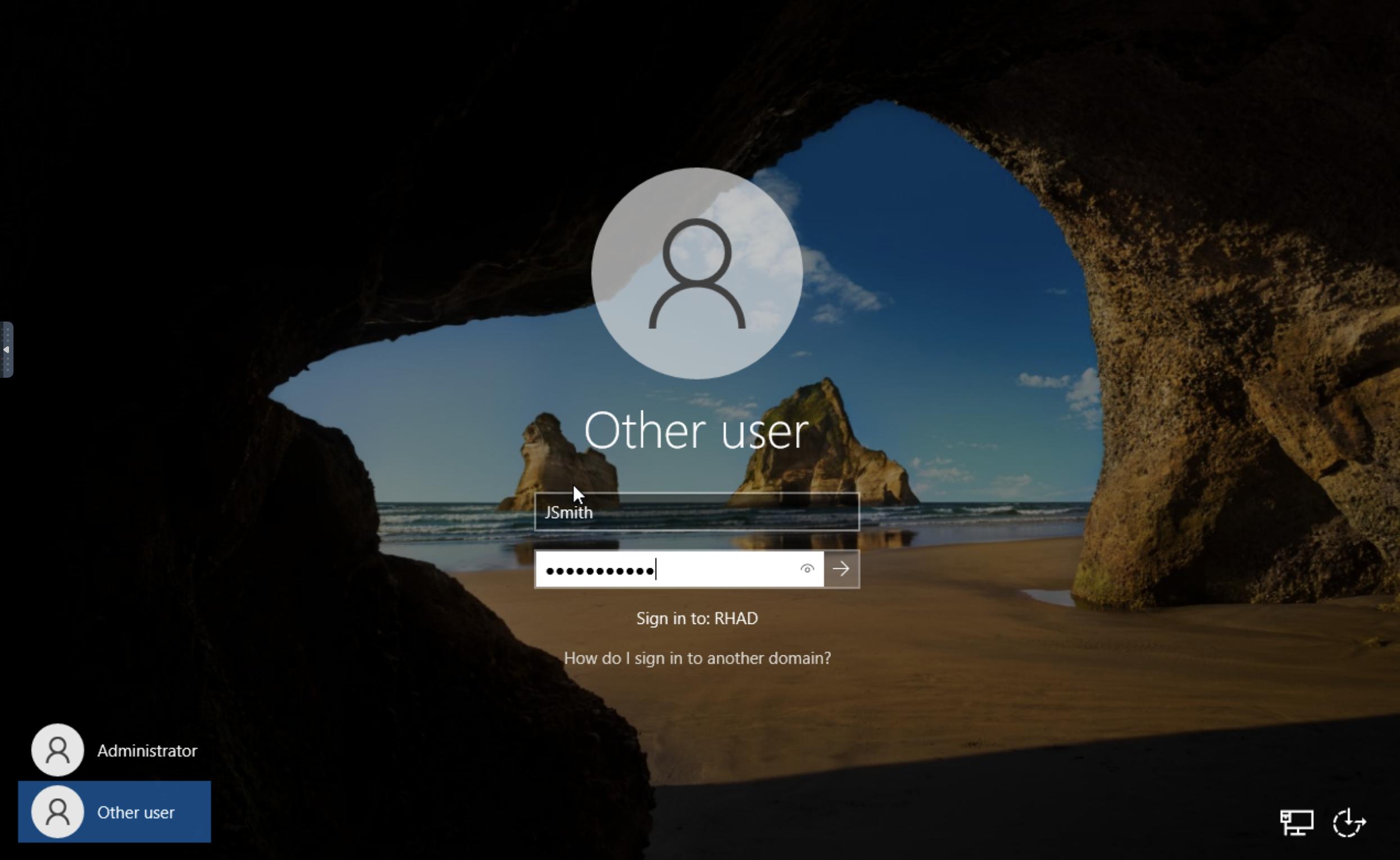Open 'How do I sign in to another domain?' link

697,658
